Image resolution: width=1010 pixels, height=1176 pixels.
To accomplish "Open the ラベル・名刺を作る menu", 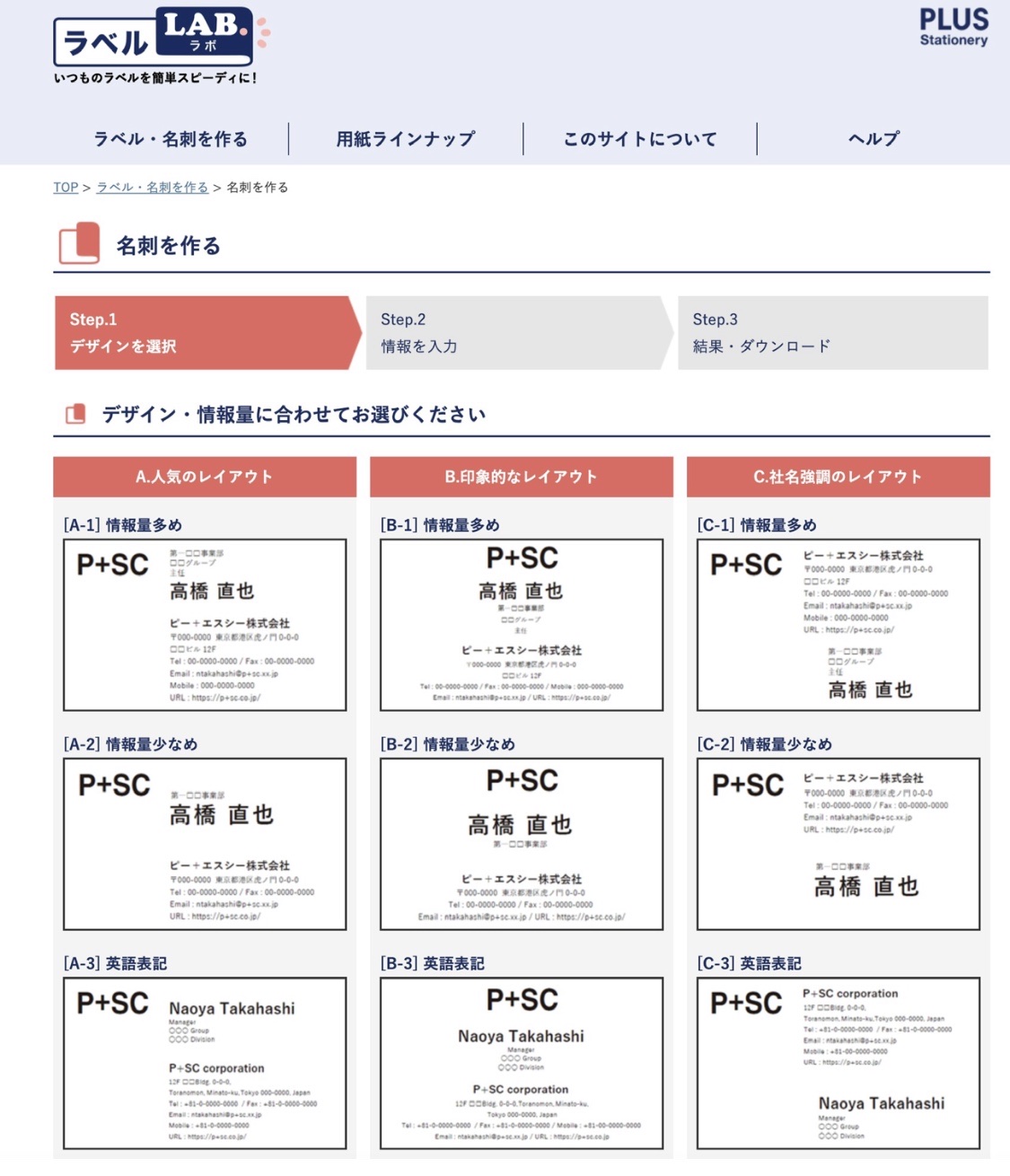I will pos(171,139).
